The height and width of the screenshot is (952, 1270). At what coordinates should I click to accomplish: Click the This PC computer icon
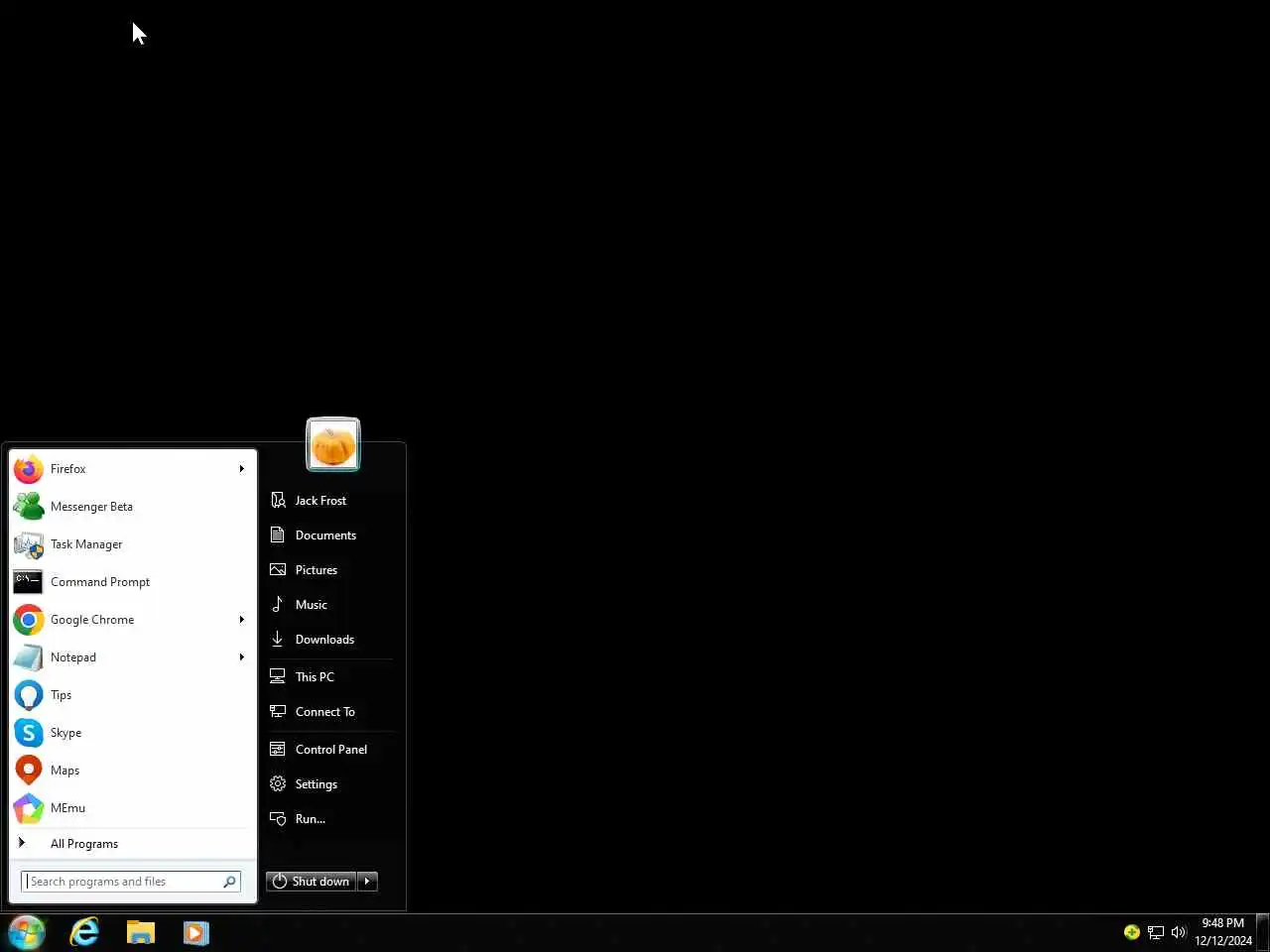(x=278, y=677)
